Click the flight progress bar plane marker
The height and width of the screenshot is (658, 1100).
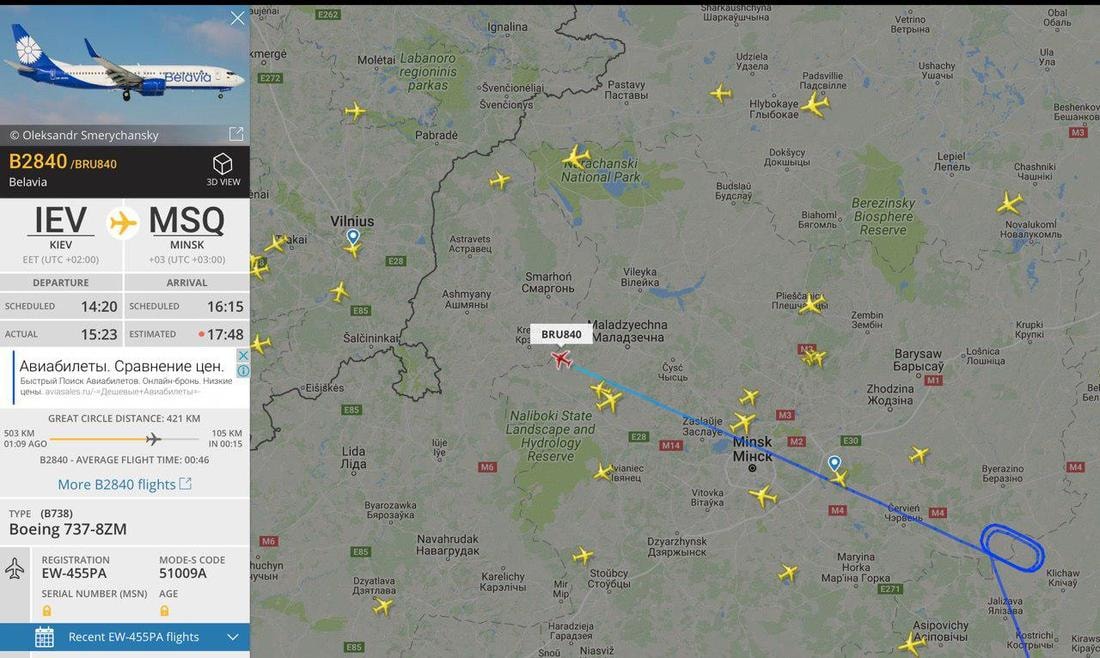(x=153, y=439)
